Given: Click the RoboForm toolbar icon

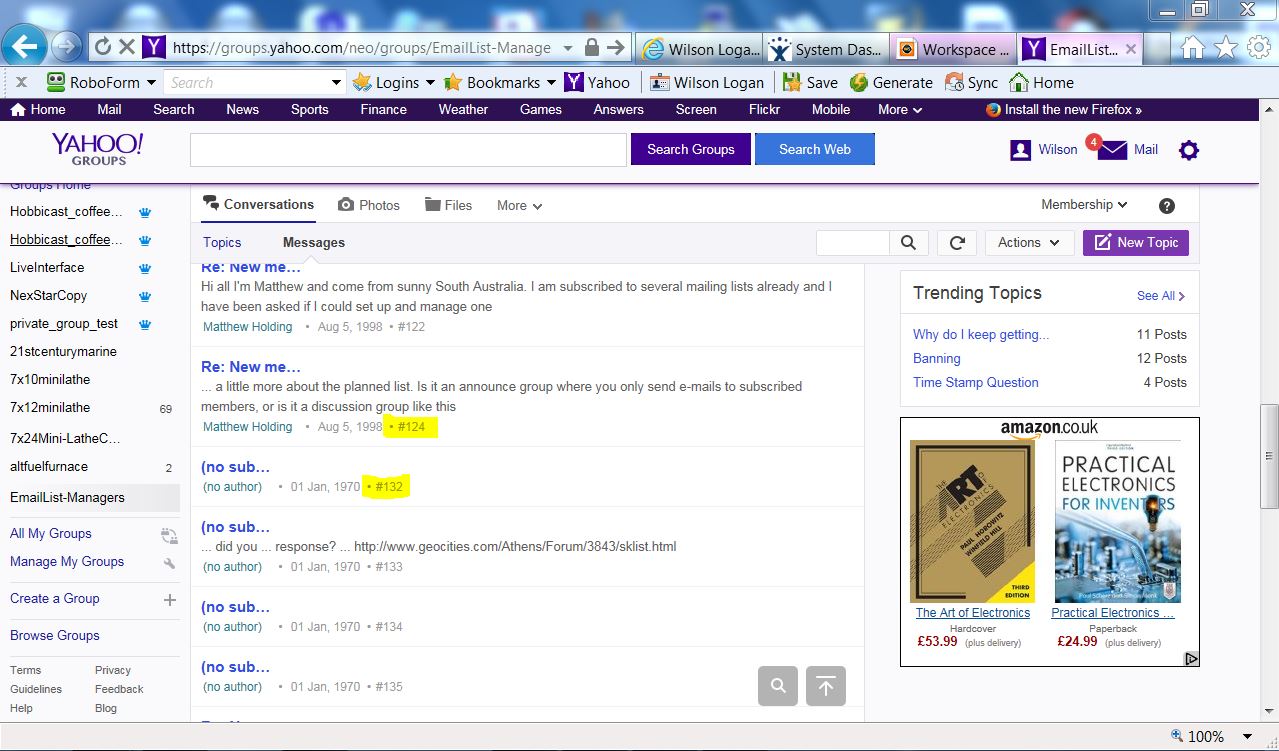Looking at the screenshot, I should click(x=56, y=82).
